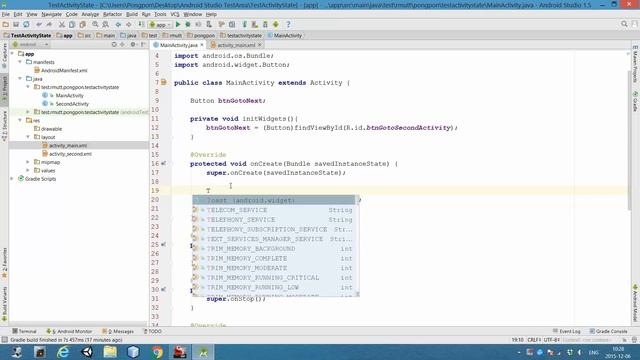Select AndroidManifest.xml in project tree

(61, 71)
